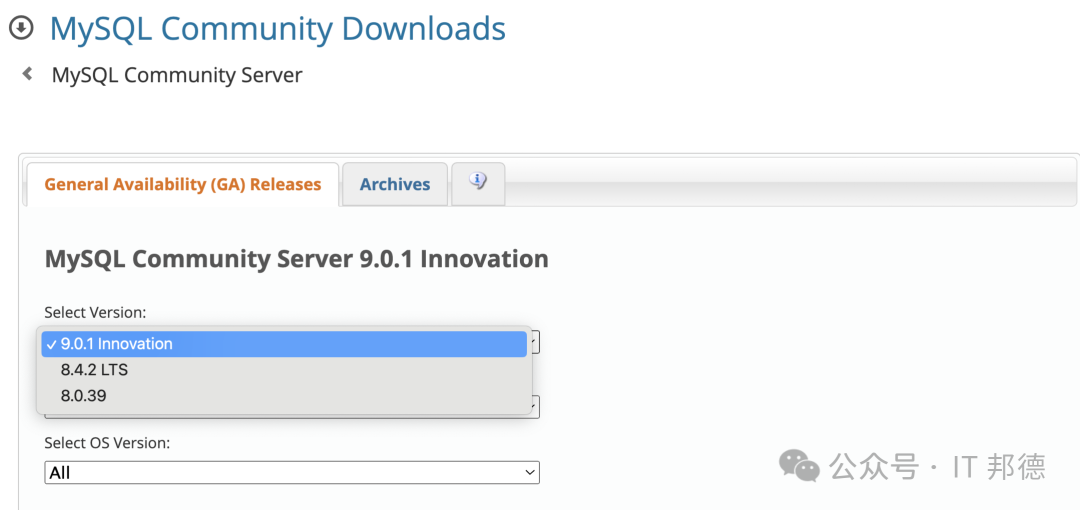The image size is (1080, 510).
Task: Select version 8.0.39 in the dropdown list
Action: point(284,396)
